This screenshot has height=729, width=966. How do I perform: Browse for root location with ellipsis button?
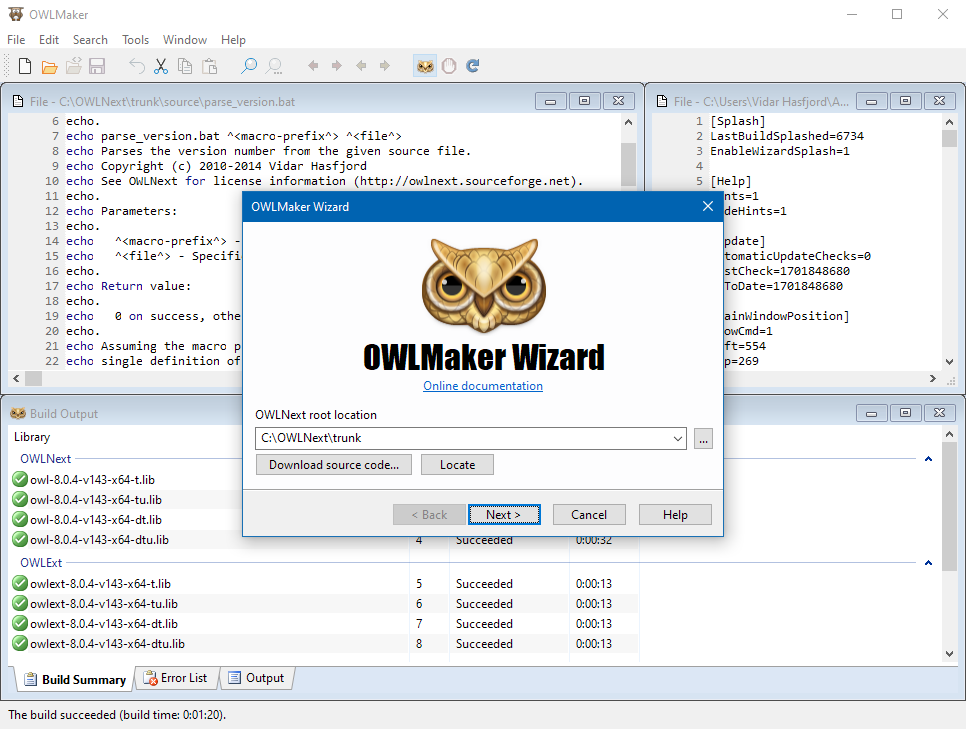tap(703, 439)
